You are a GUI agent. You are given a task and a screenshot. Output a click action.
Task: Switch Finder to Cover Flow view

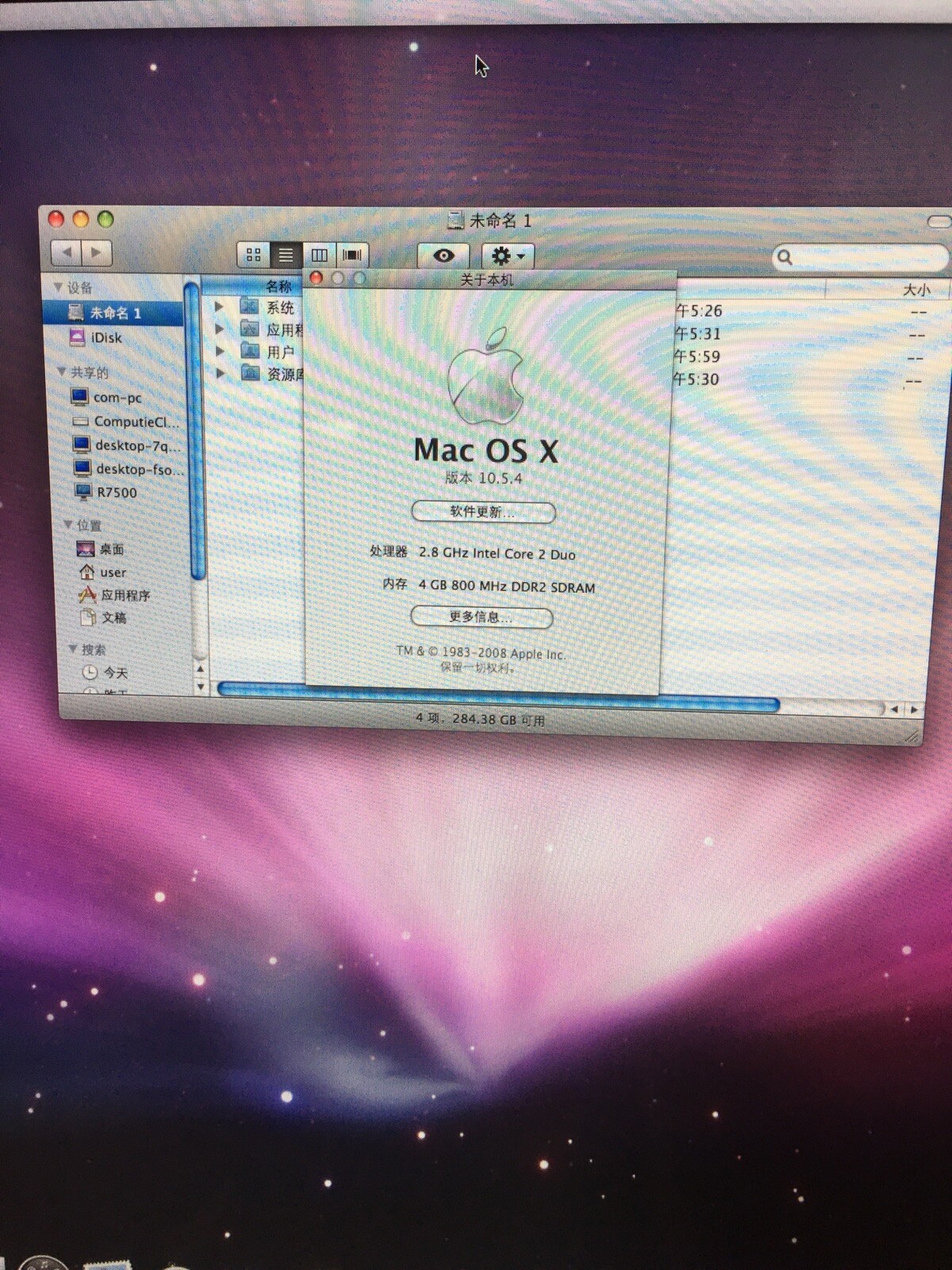coord(352,255)
